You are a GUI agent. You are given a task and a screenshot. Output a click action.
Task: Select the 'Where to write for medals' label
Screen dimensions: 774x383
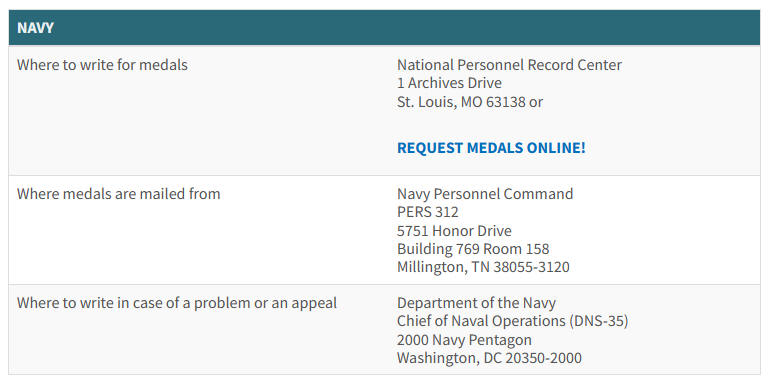click(x=102, y=65)
